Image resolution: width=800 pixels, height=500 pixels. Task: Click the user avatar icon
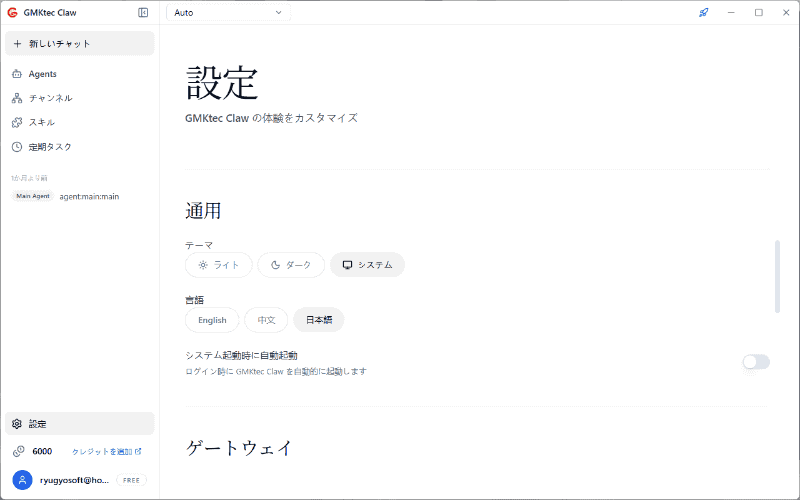22,480
